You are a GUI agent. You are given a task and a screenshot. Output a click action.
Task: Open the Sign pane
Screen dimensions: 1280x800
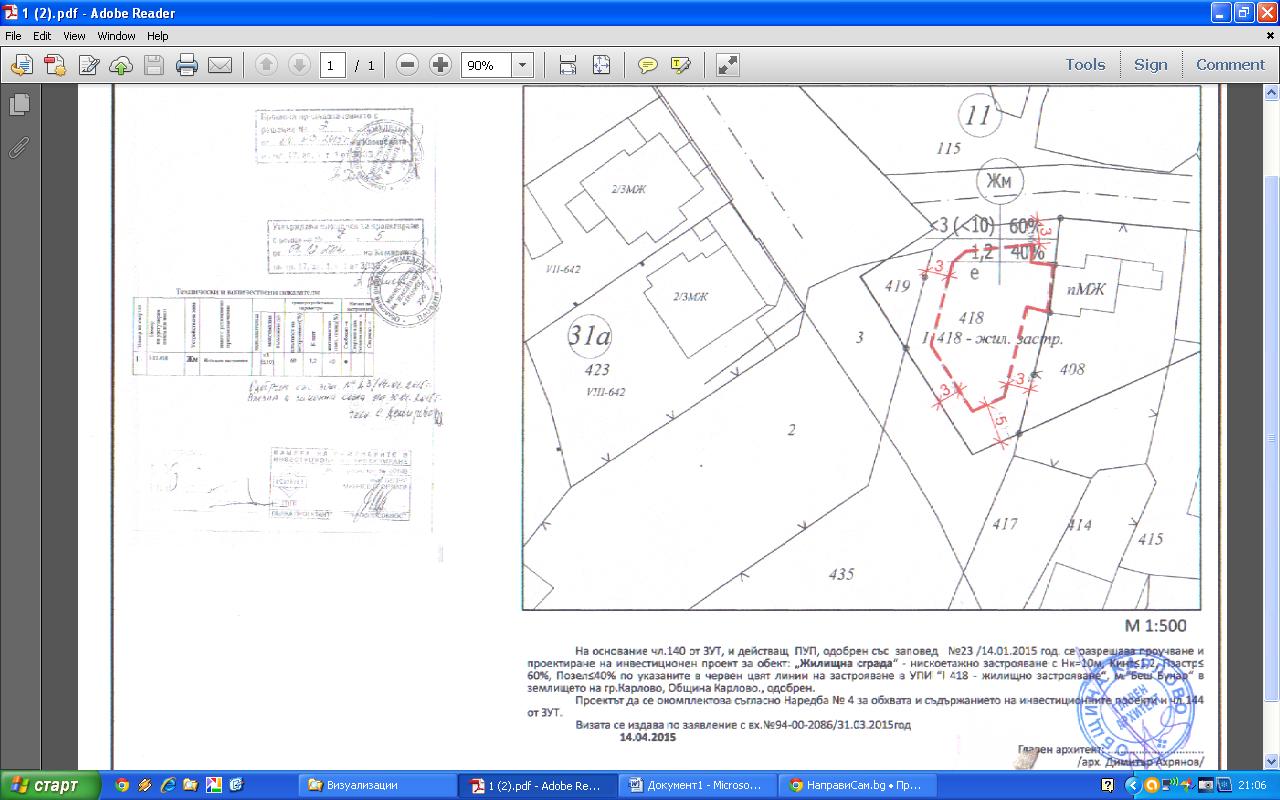pos(1150,65)
